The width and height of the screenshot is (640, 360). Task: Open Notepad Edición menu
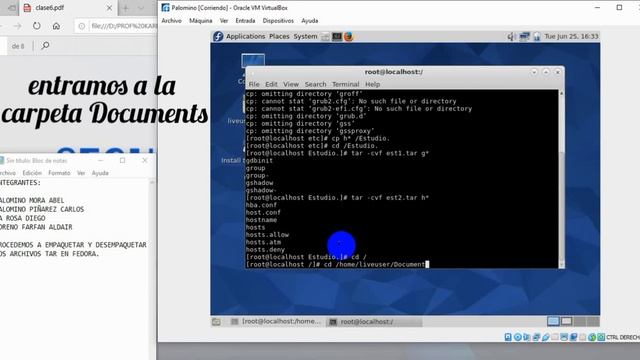tap(32, 173)
